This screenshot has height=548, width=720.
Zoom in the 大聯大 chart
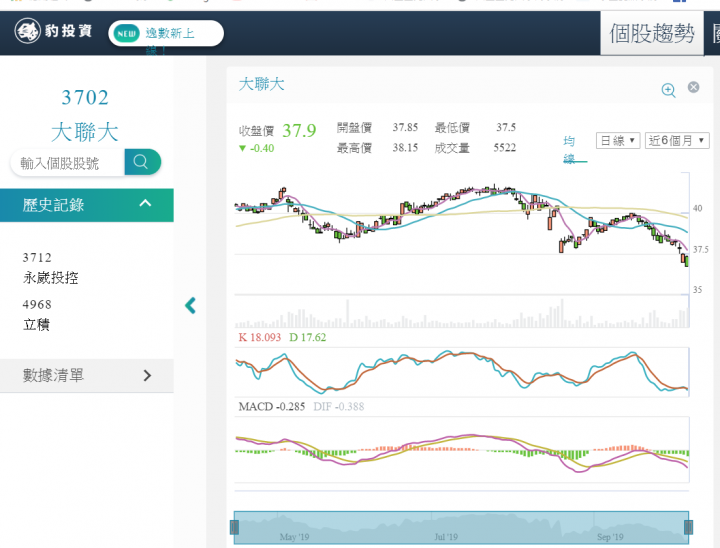coord(668,90)
